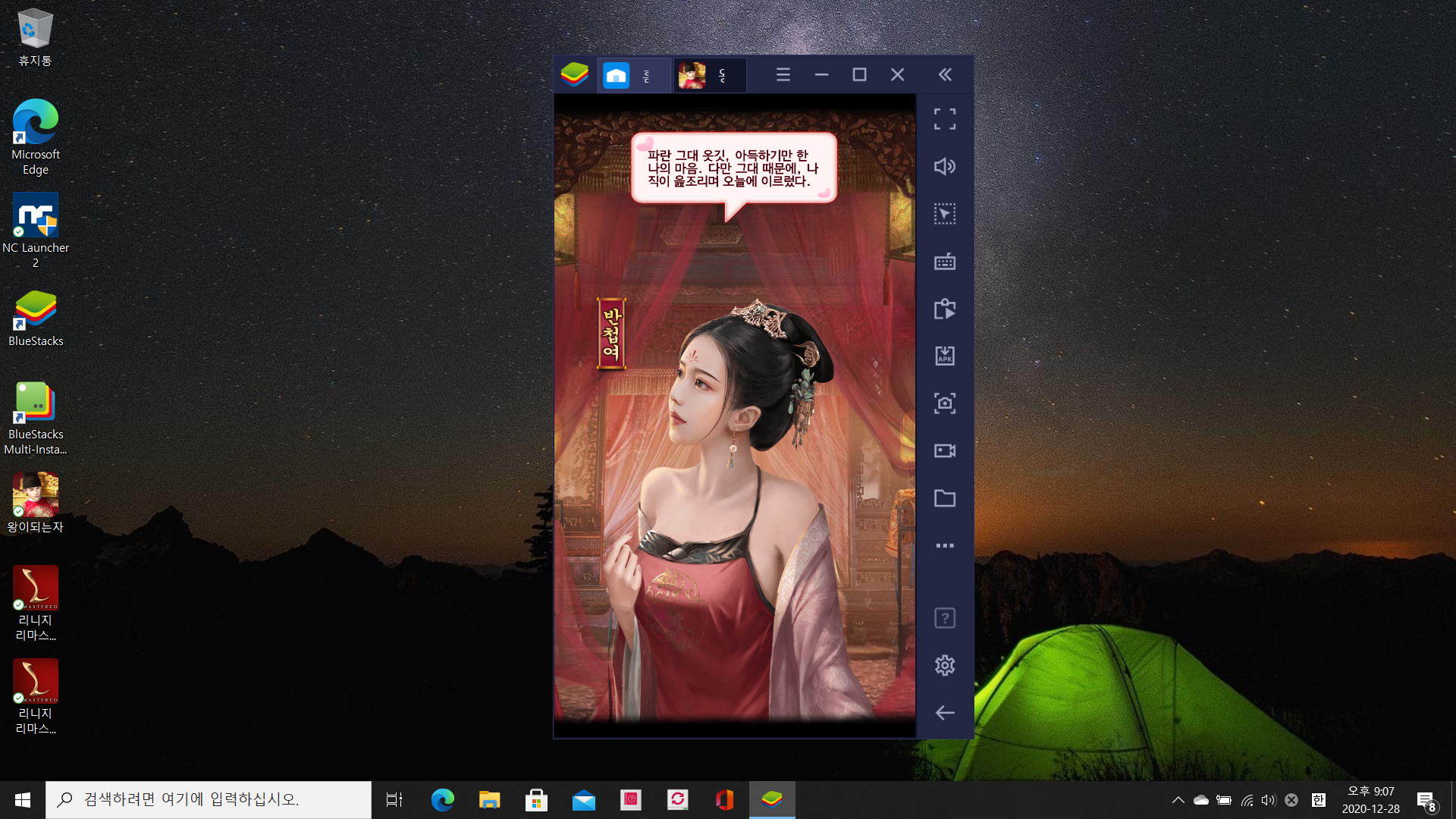Screen dimensions: 1456x819
Task: Click the Install APK icon
Action: point(944,356)
